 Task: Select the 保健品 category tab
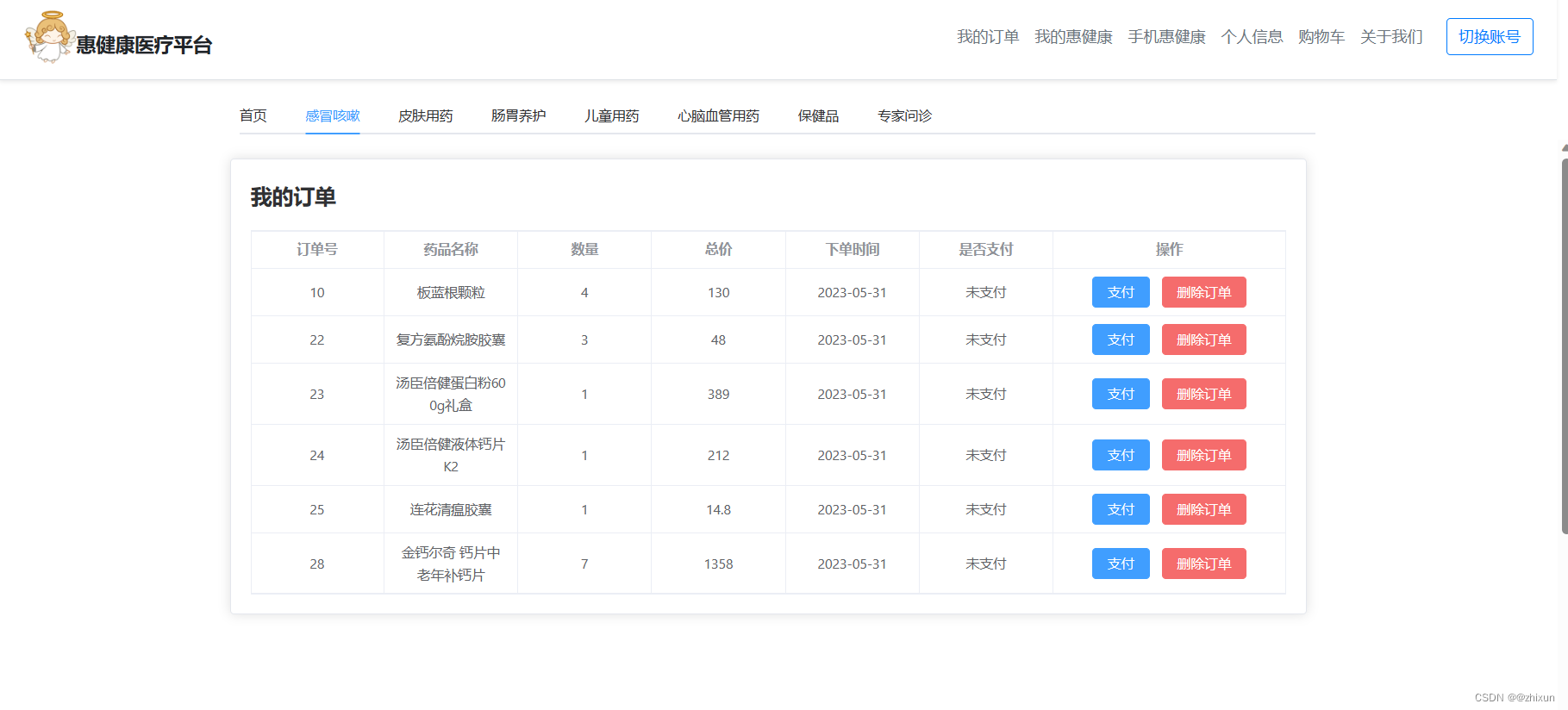click(819, 115)
